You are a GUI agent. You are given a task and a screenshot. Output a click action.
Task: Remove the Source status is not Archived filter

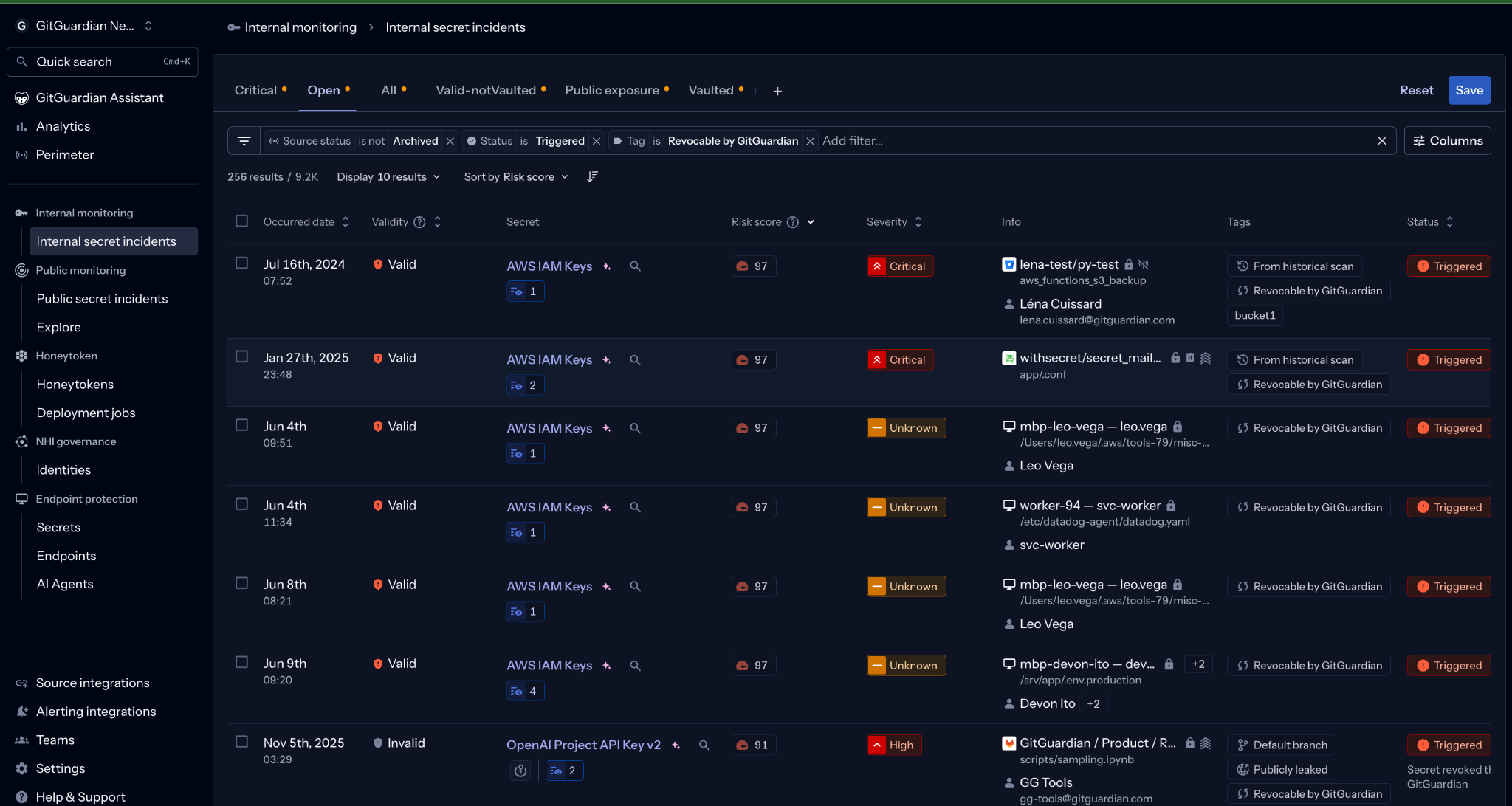point(450,141)
